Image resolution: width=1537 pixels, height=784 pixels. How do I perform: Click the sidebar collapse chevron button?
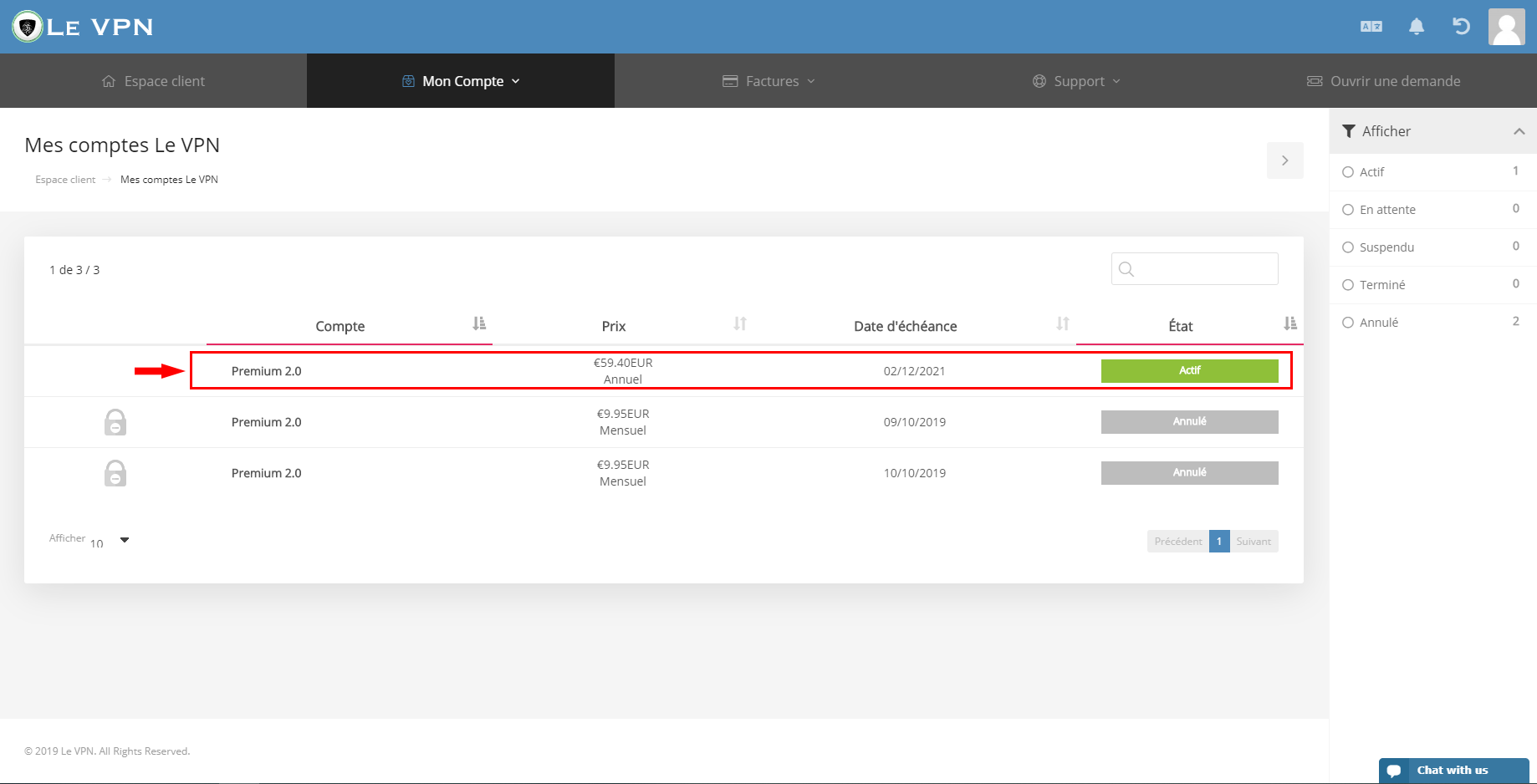coord(1285,160)
